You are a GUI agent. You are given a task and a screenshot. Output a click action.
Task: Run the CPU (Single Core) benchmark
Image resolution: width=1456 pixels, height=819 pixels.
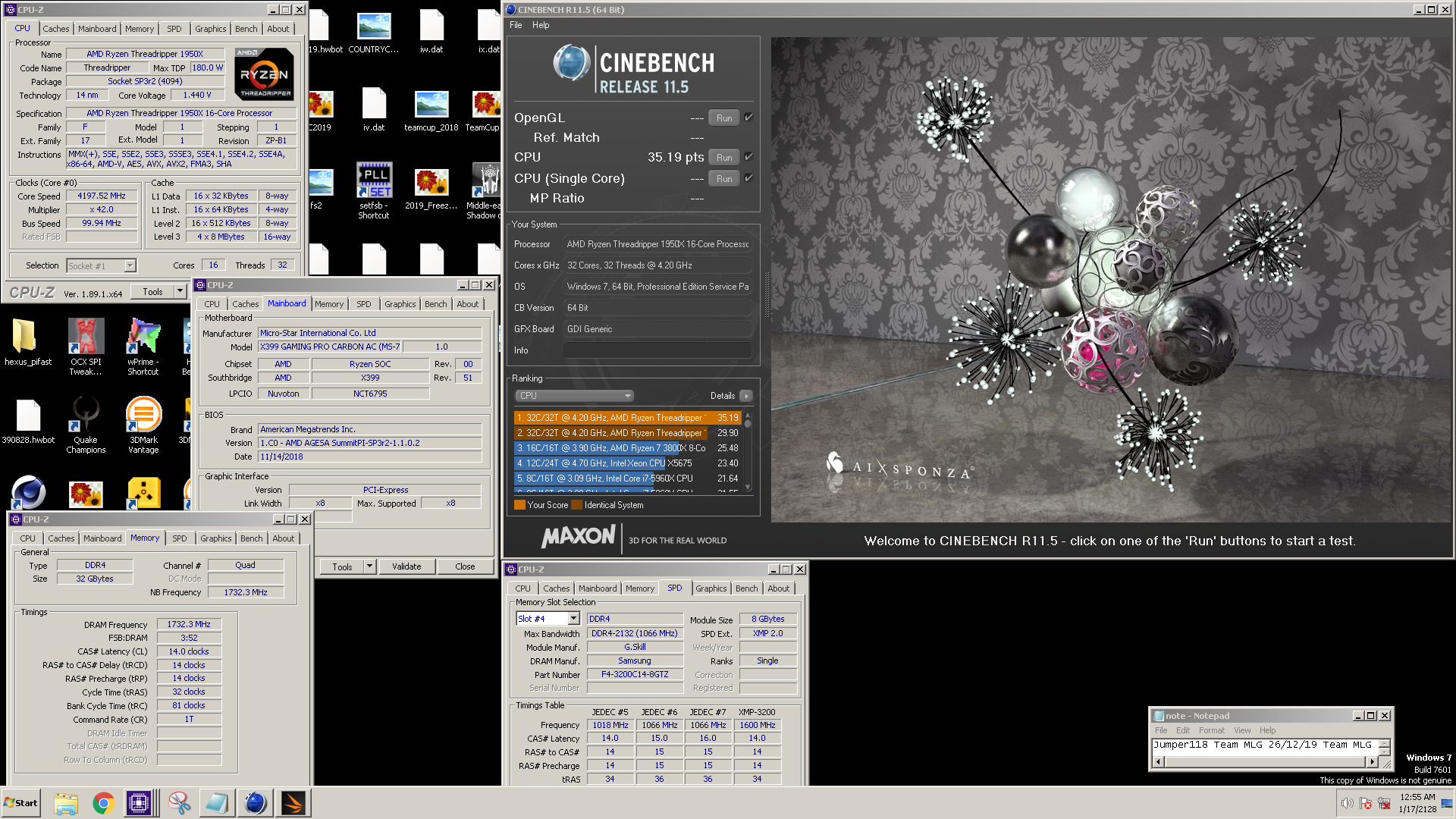coord(724,178)
